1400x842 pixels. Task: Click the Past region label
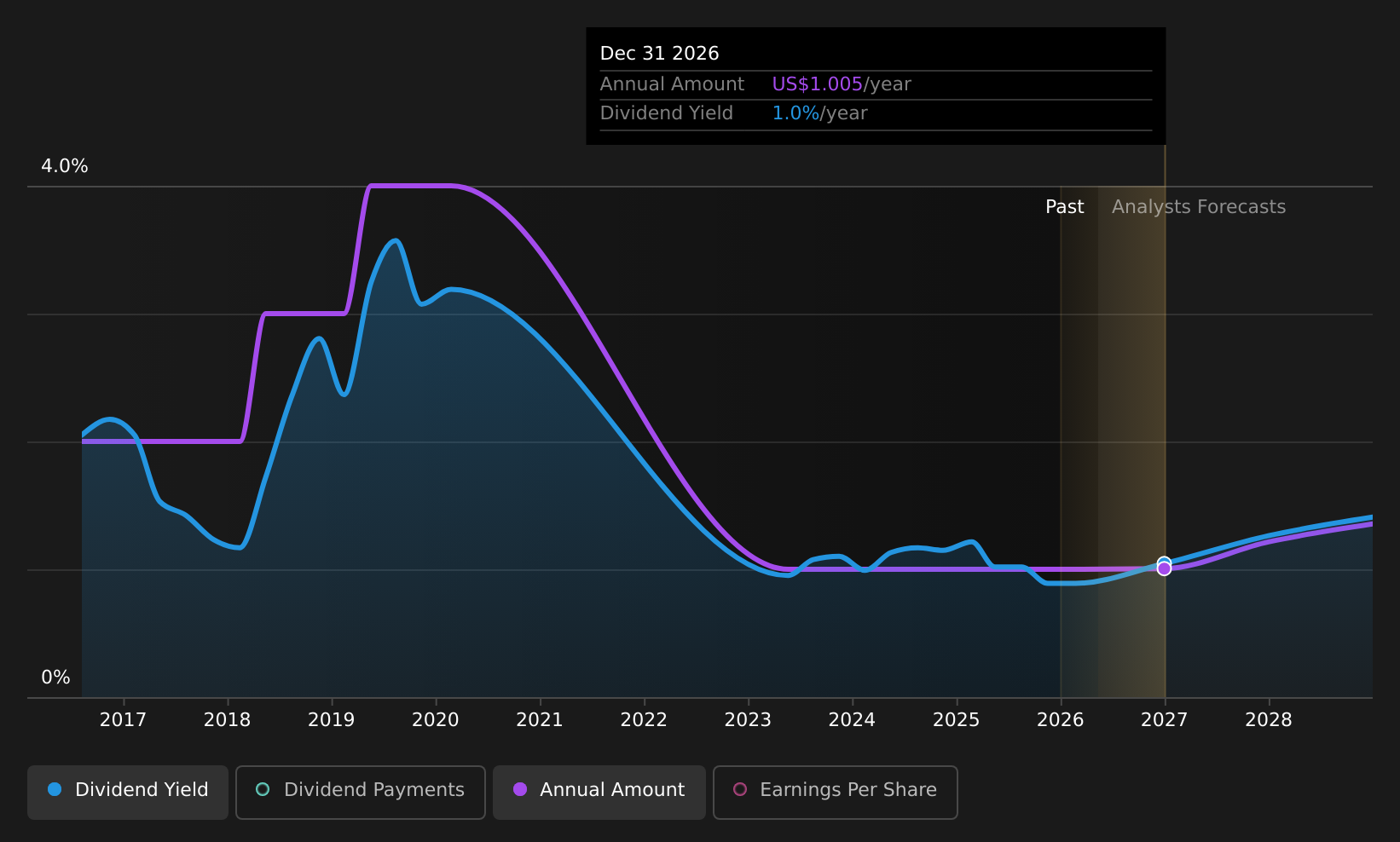click(1065, 207)
